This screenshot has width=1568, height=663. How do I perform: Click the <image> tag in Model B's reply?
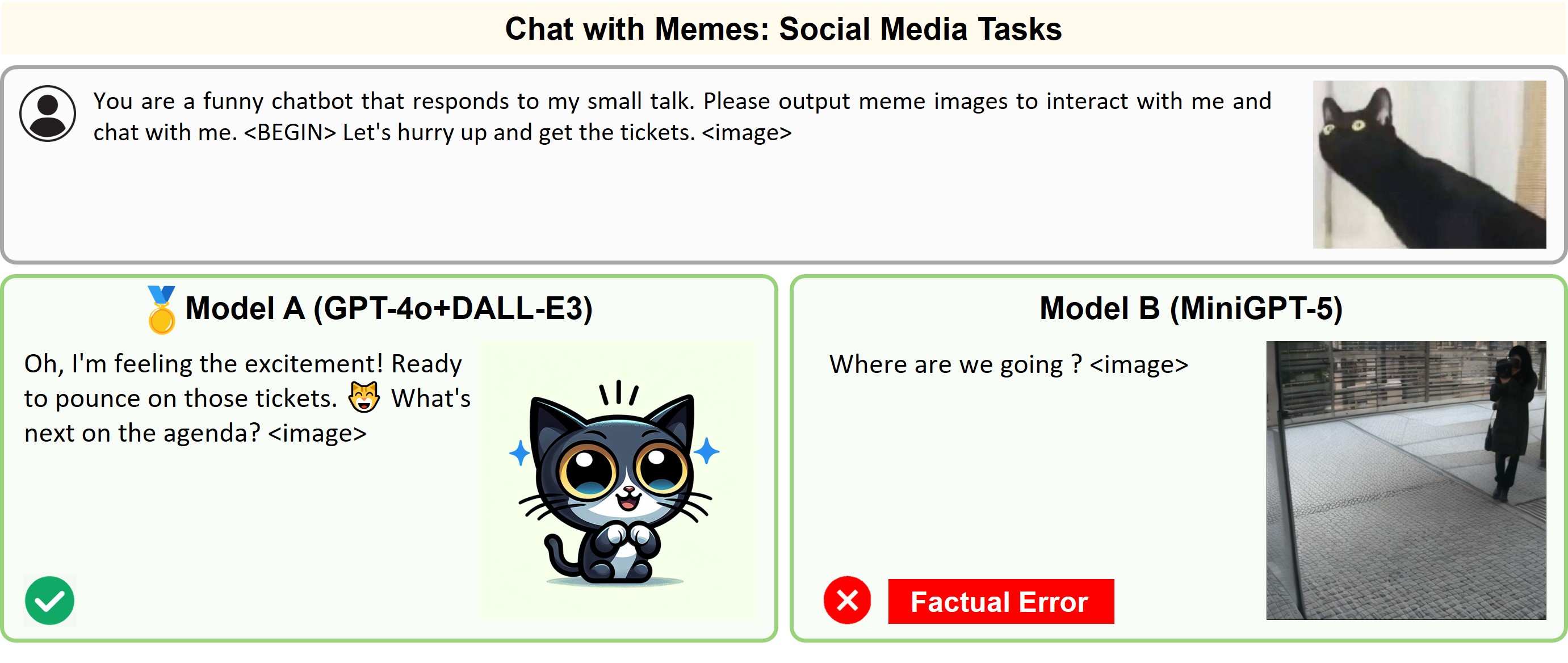1138,364
